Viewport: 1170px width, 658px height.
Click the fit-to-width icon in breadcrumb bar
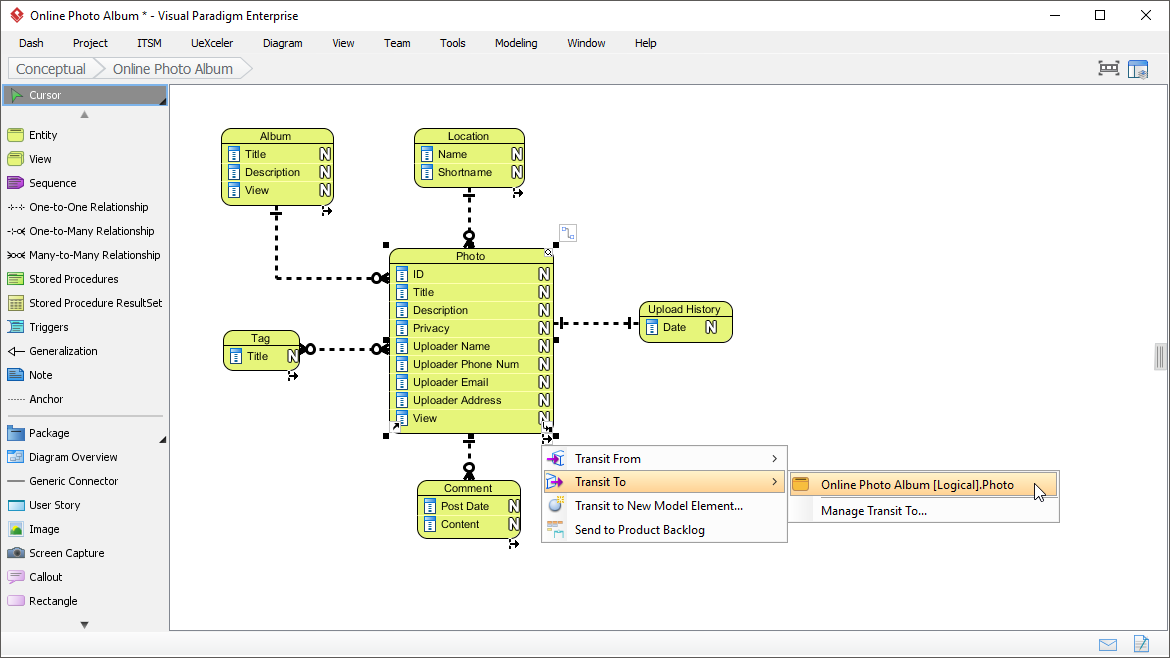[1109, 69]
